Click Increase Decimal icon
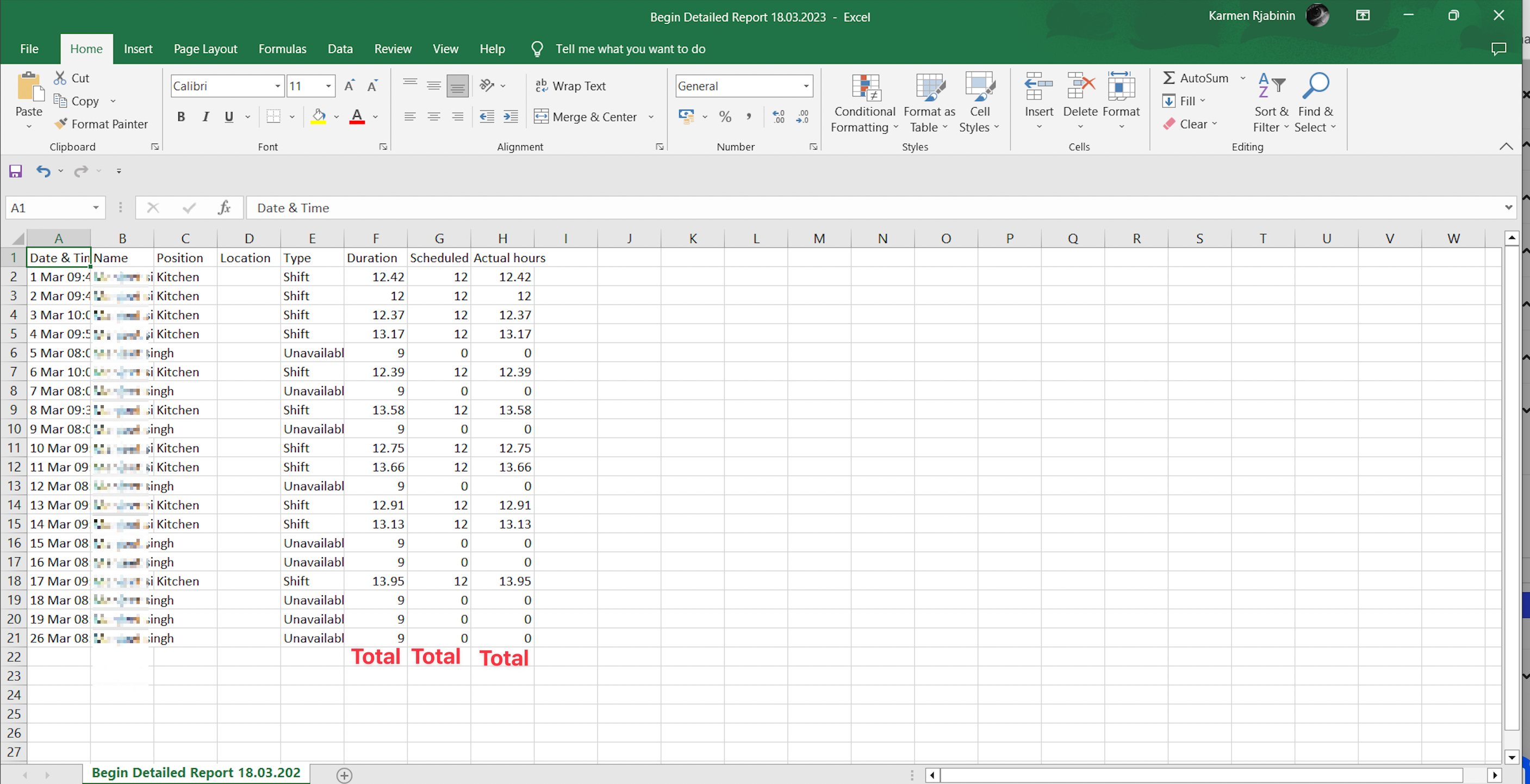The image size is (1530, 784). tap(779, 116)
